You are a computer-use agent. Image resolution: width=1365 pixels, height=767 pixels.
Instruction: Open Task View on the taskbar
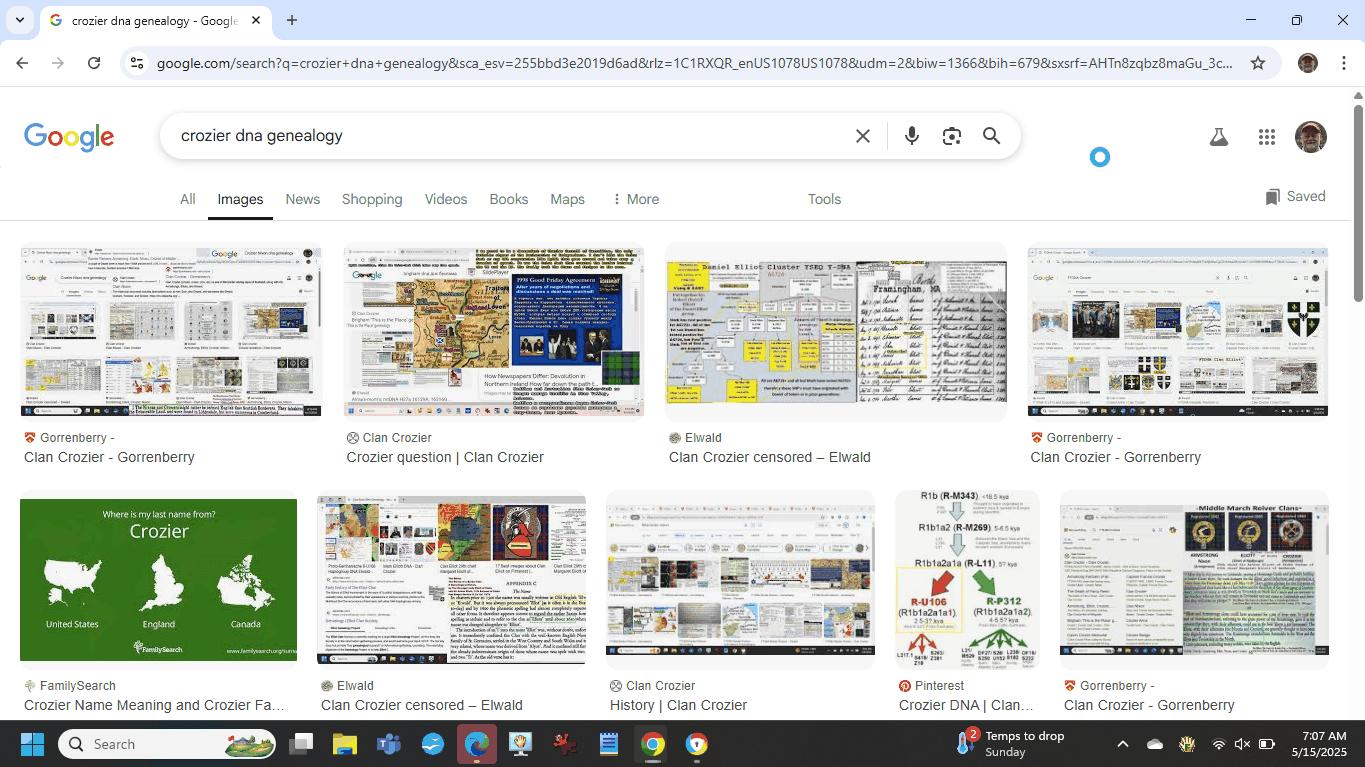[x=301, y=744]
